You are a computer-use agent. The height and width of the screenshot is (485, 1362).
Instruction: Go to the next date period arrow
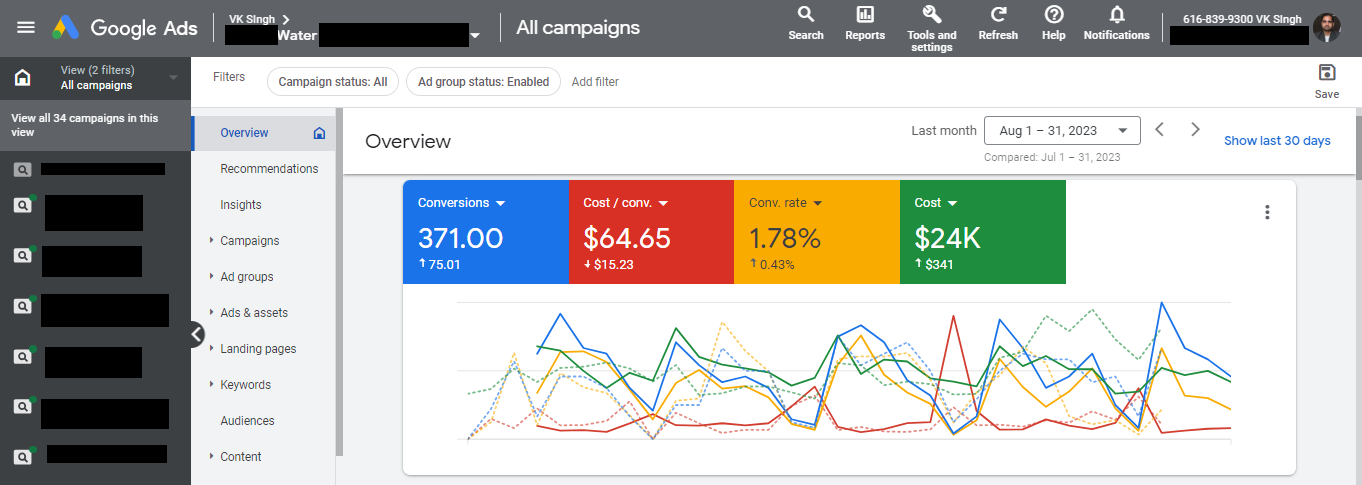click(x=1195, y=129)
